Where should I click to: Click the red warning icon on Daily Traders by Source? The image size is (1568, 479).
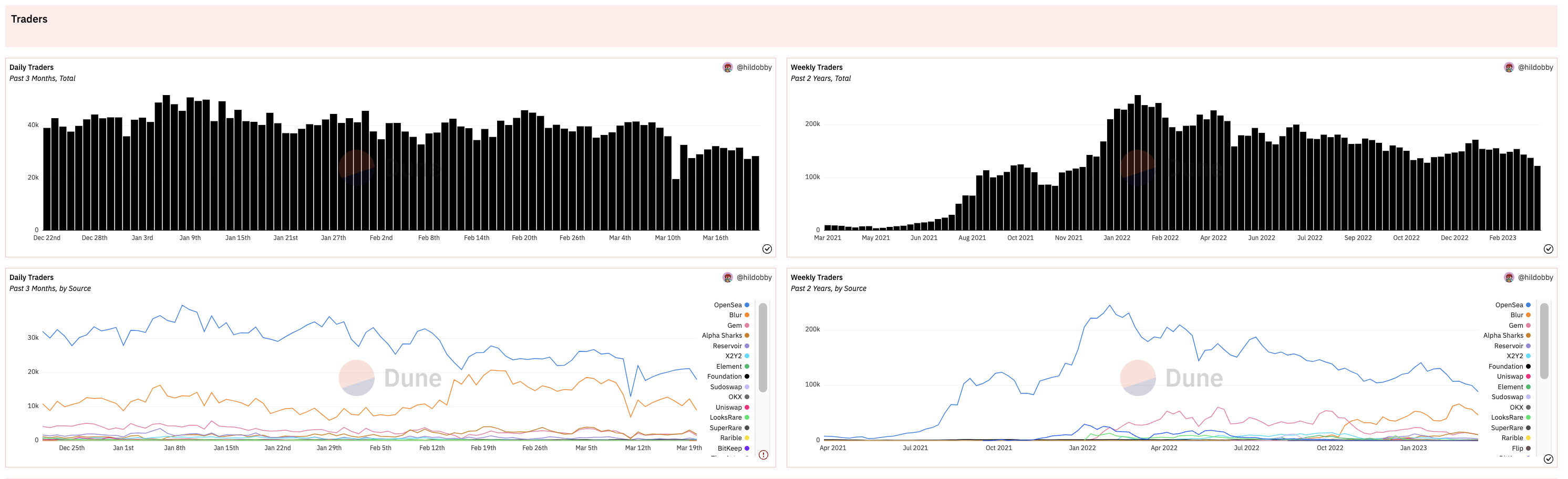click(x=764, y=455)
